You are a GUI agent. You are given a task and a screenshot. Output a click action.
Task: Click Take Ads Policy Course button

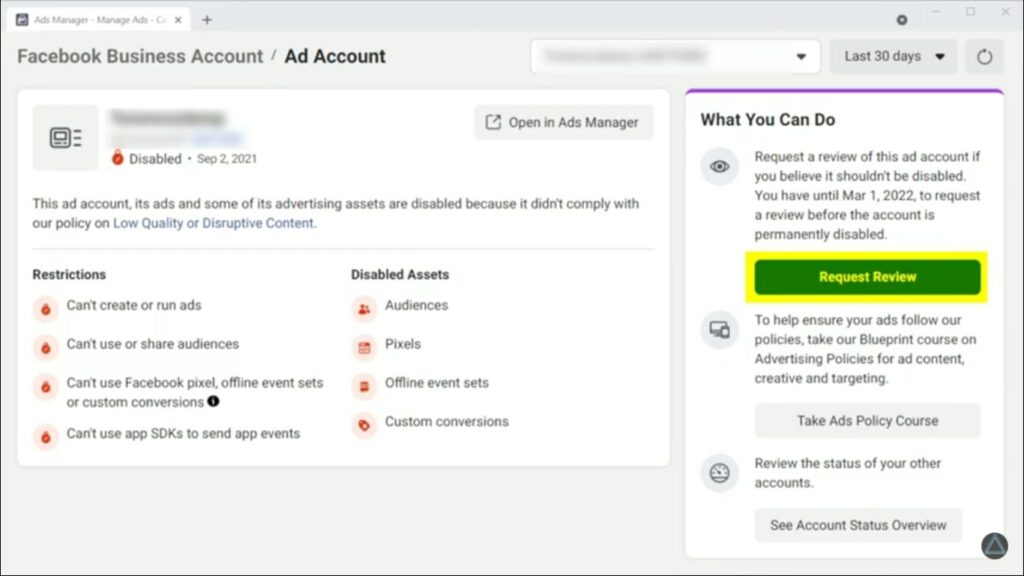coord(867,421)
